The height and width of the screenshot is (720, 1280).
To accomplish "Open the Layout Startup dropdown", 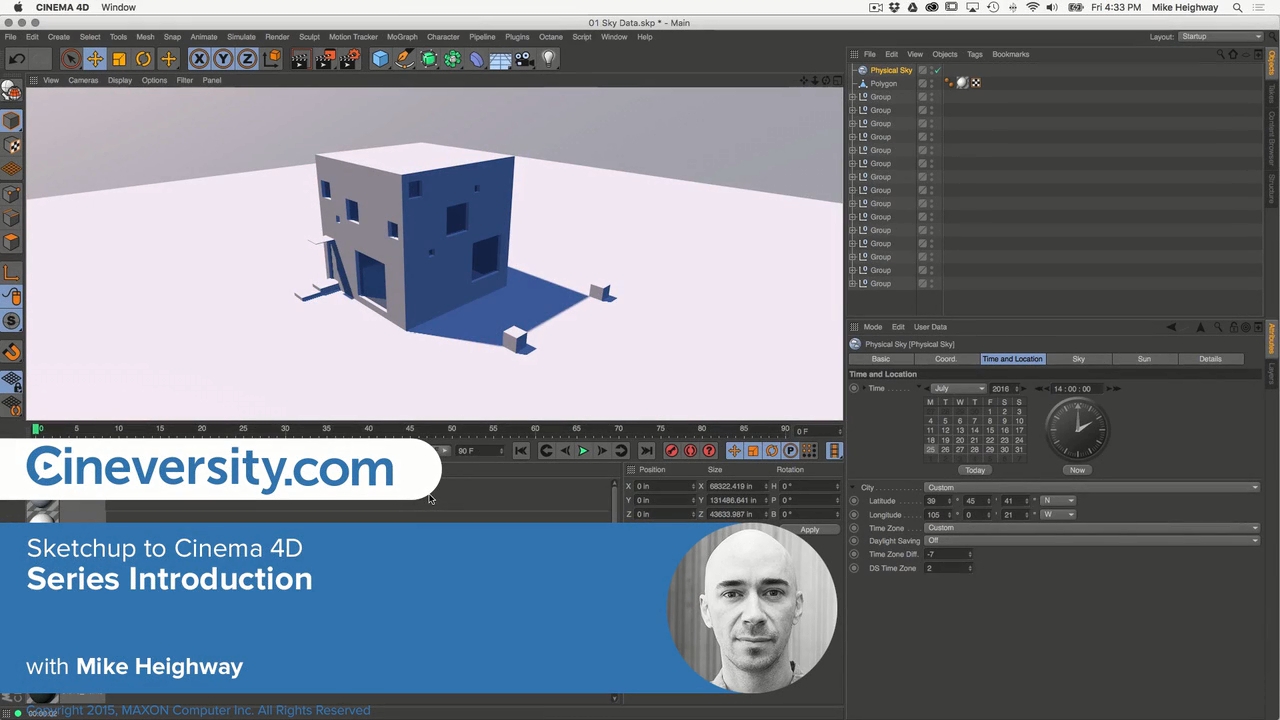I will tap(1221, 37).
